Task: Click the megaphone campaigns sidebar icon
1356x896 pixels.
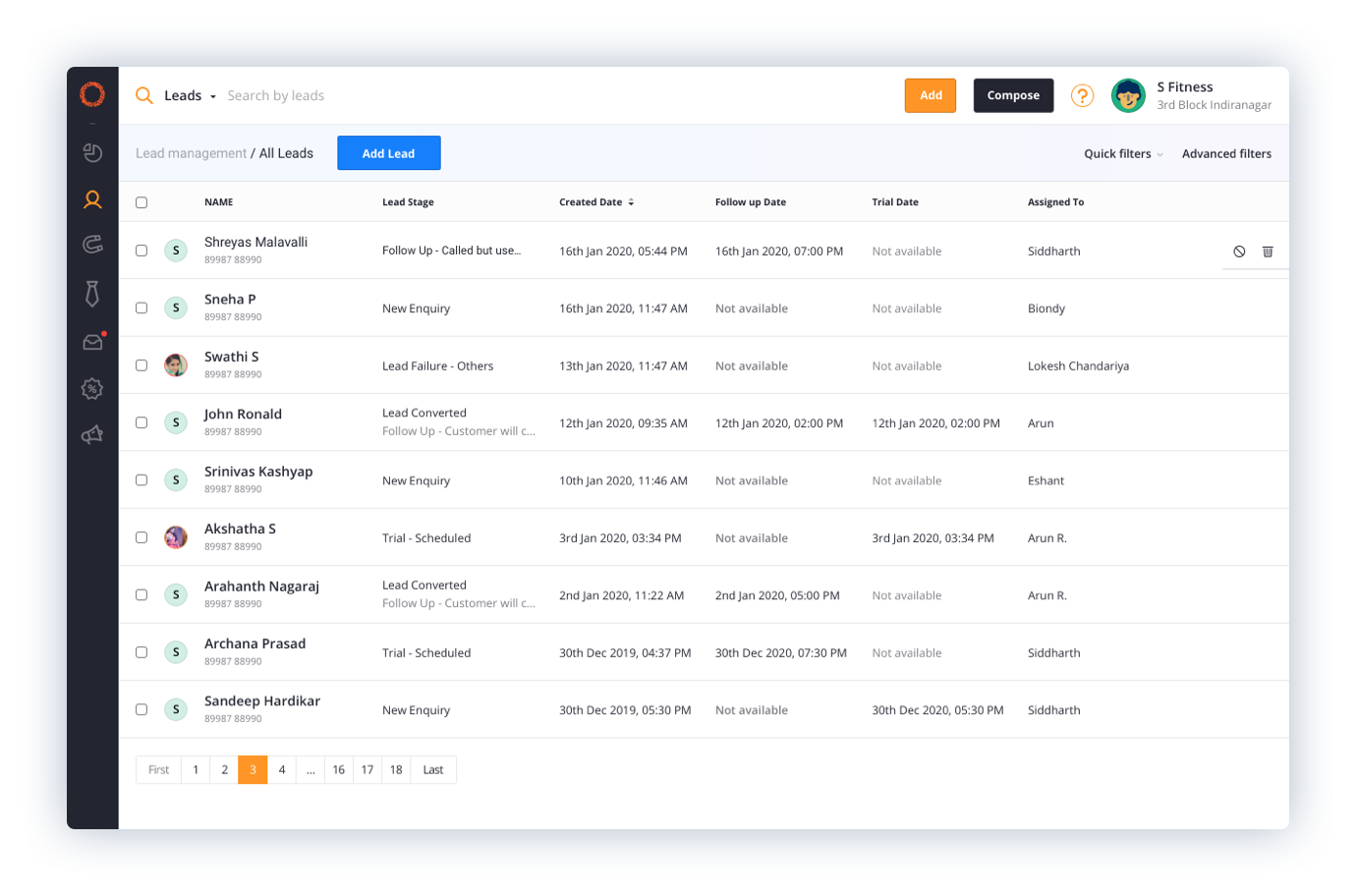Action: coord(92,435)
